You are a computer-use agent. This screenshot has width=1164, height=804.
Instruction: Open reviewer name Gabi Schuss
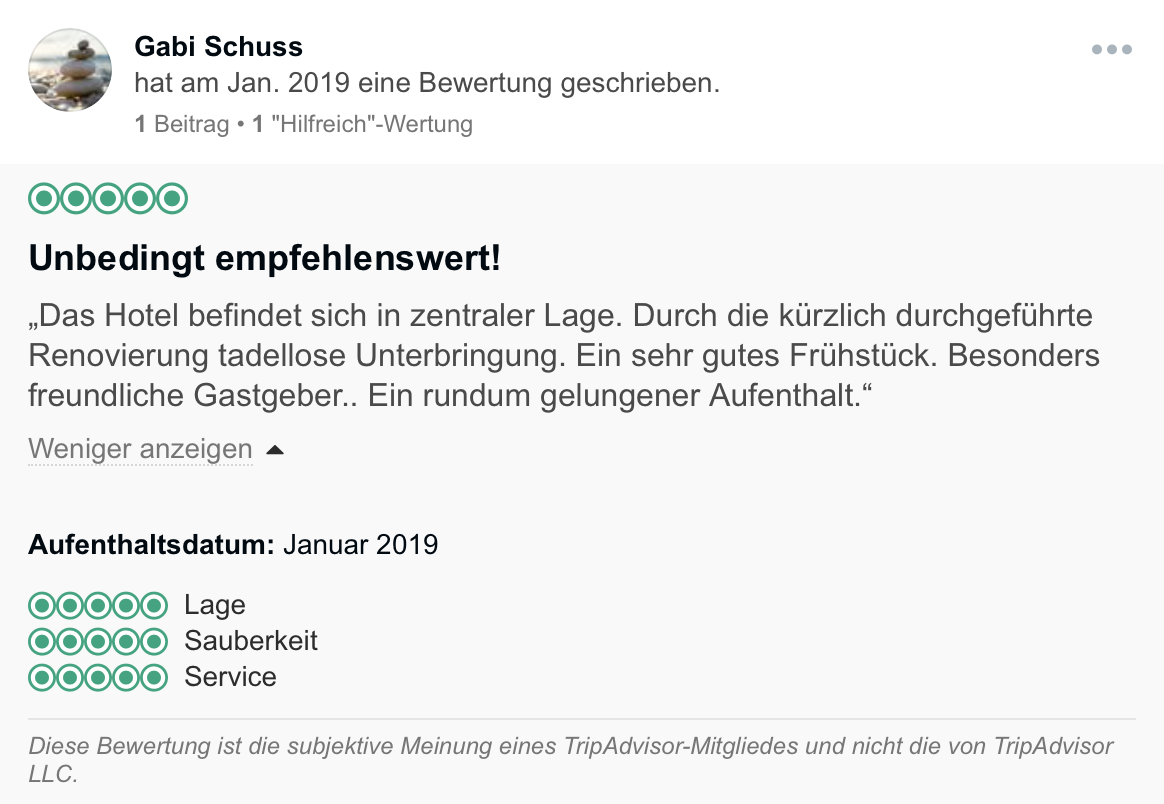218,47
